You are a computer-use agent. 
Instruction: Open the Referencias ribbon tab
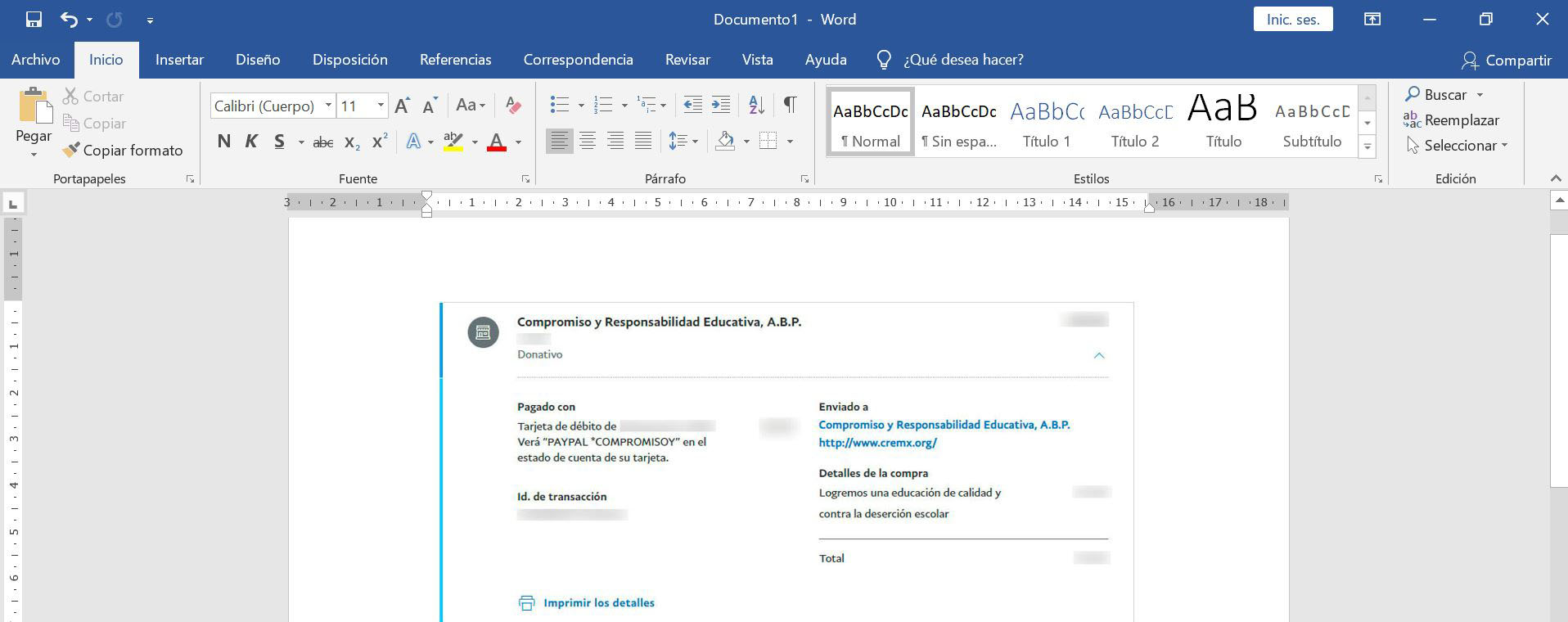tap(455, 60)
